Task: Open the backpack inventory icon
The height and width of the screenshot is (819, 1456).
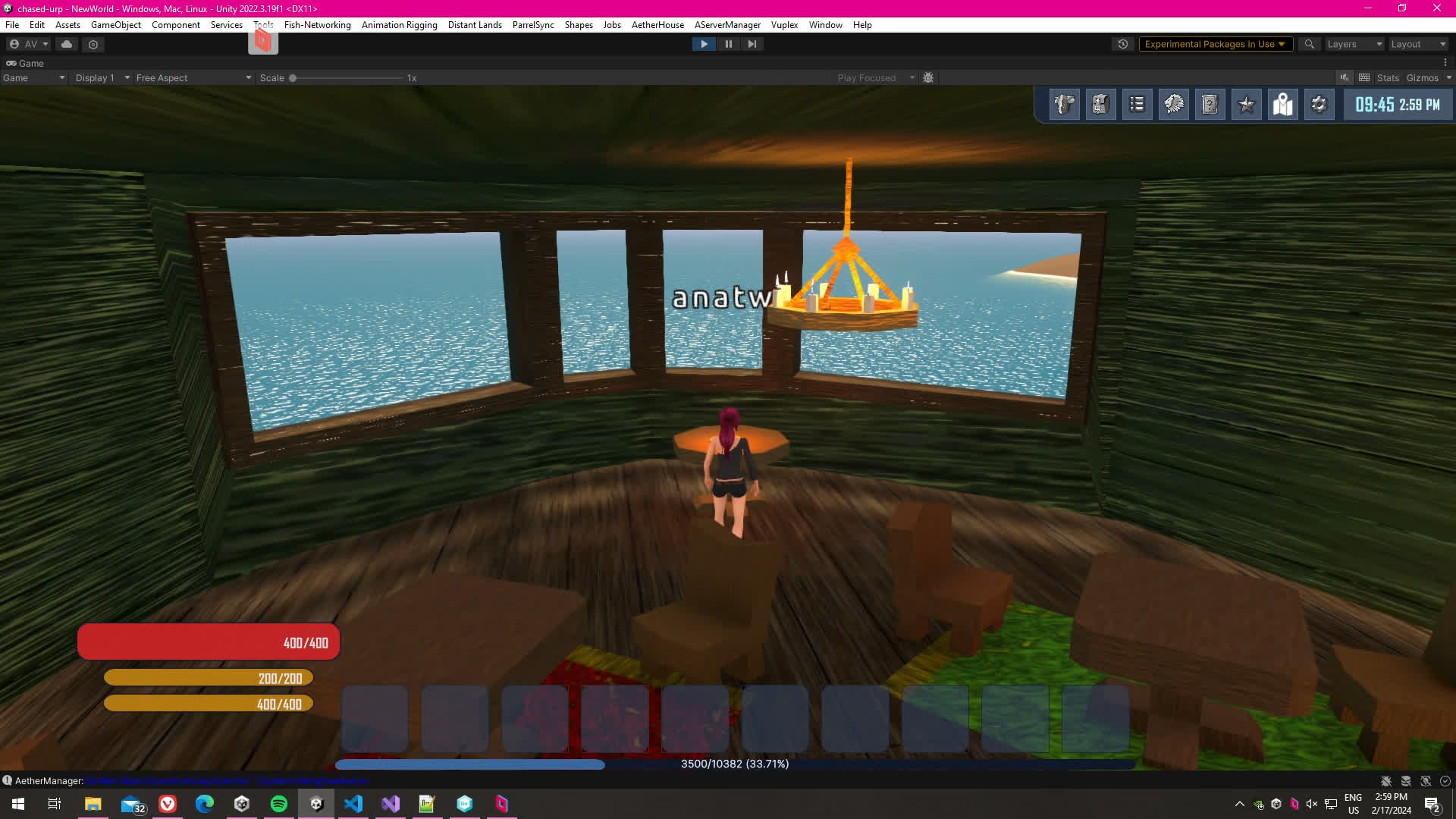Action: [x=1100, y=105]
